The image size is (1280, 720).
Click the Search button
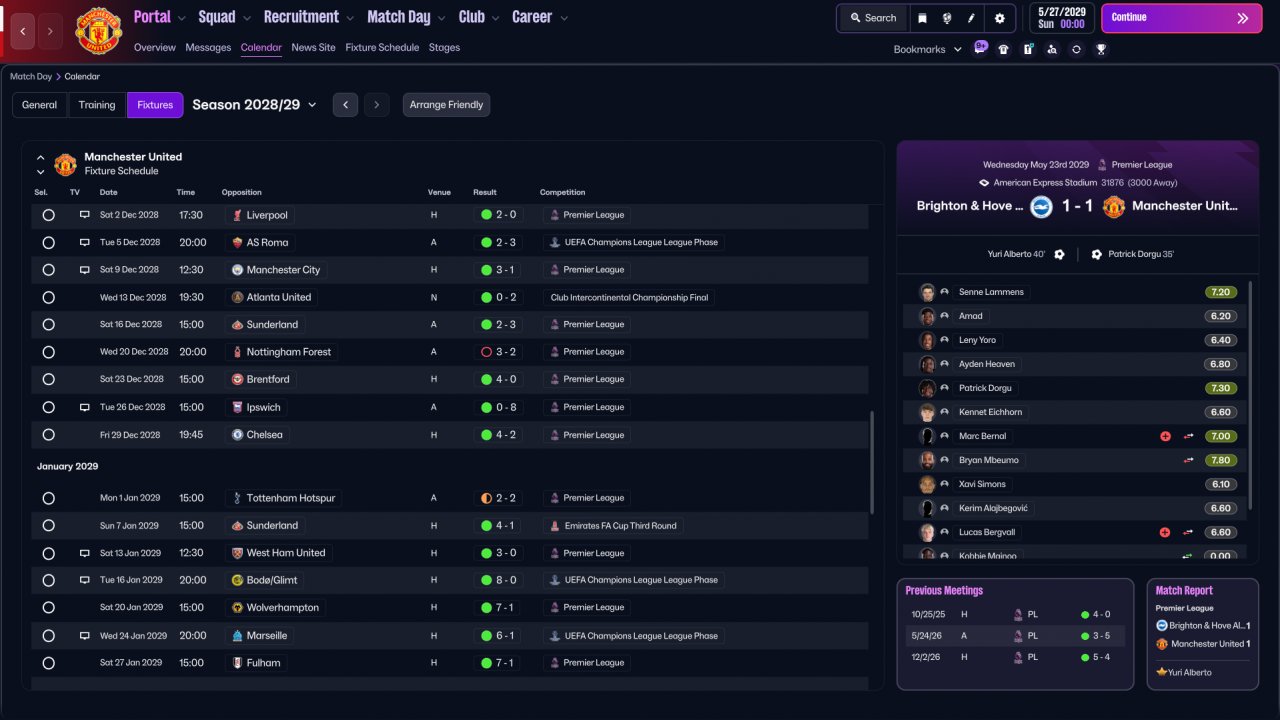(872, 18)
